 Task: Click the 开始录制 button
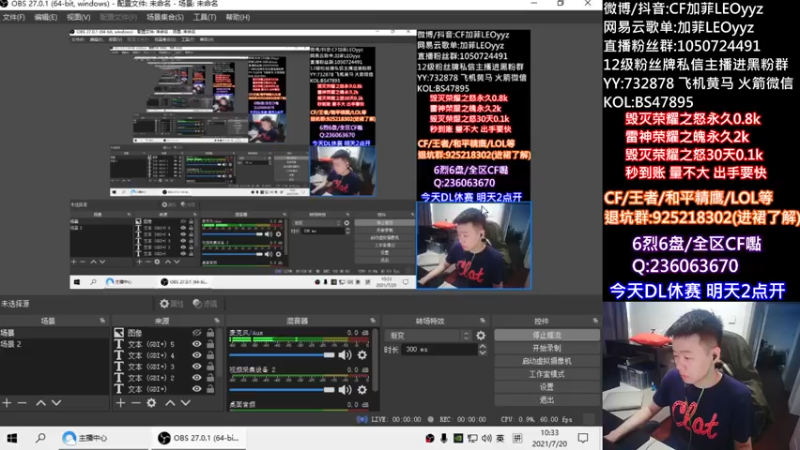pyautogui.click(x=546, y=348)
